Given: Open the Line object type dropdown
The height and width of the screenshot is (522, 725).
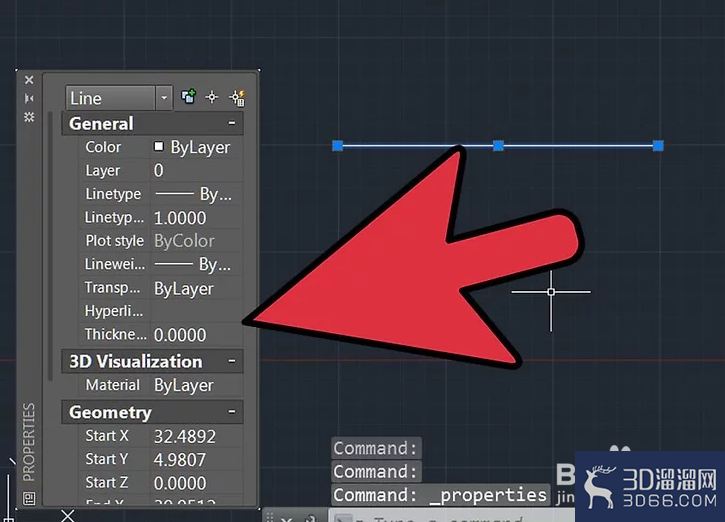Looking at the screenshot, I should 164,98.
